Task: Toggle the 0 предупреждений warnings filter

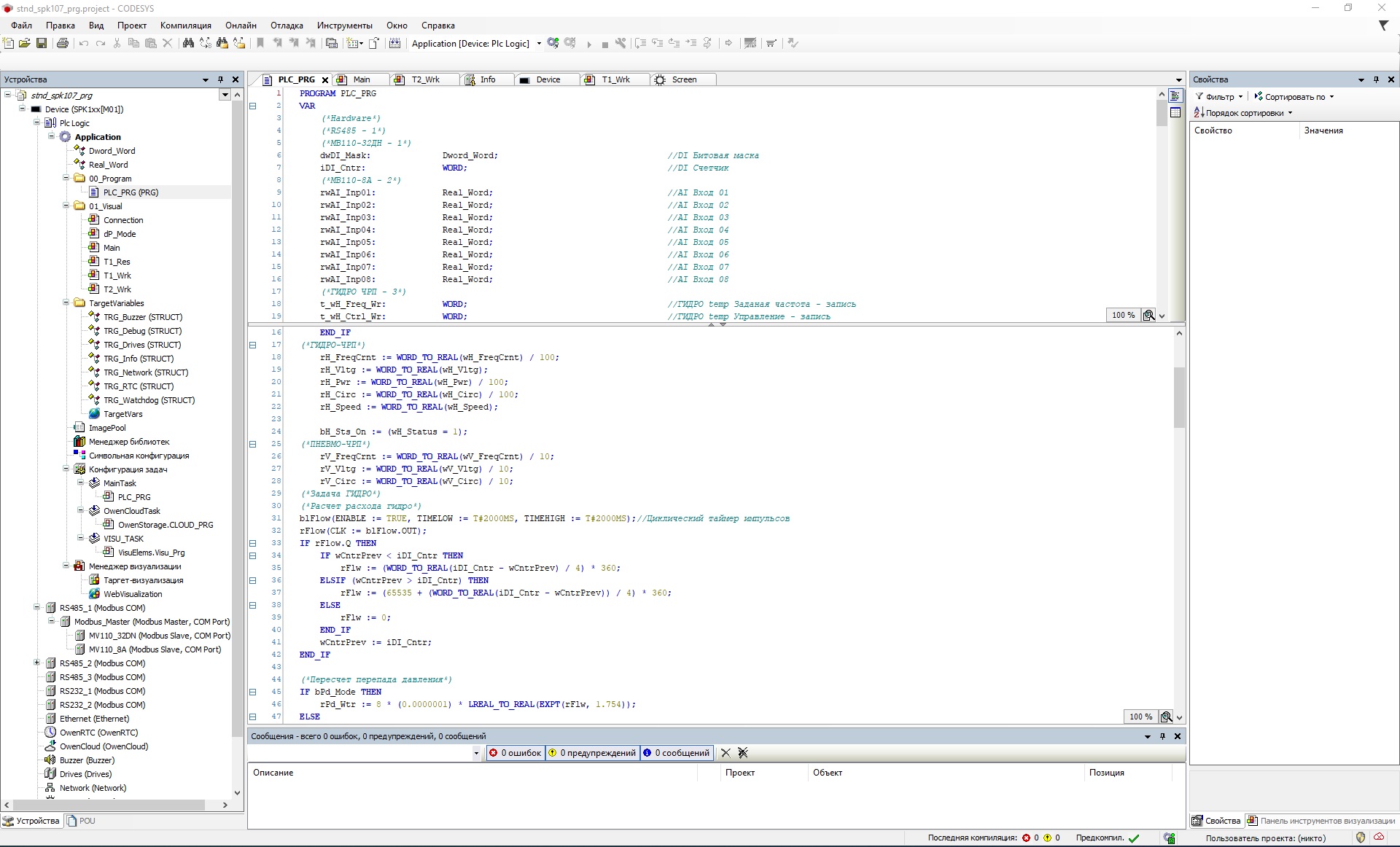Action: [594, 753]
